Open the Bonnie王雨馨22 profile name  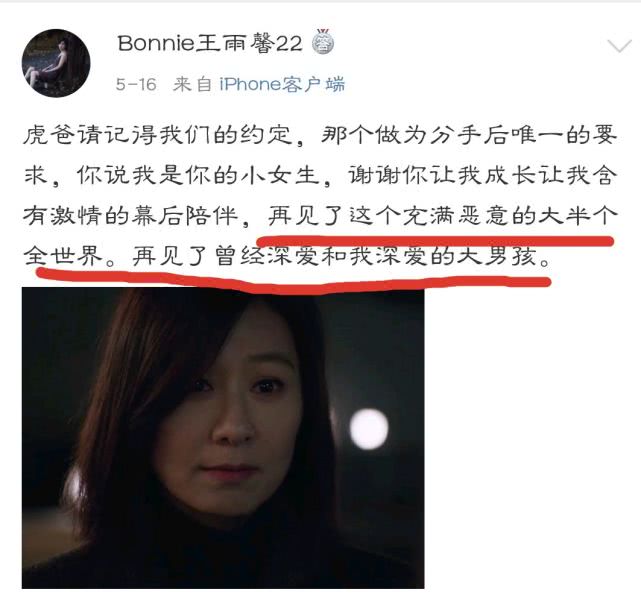click(x=210, y=43)
